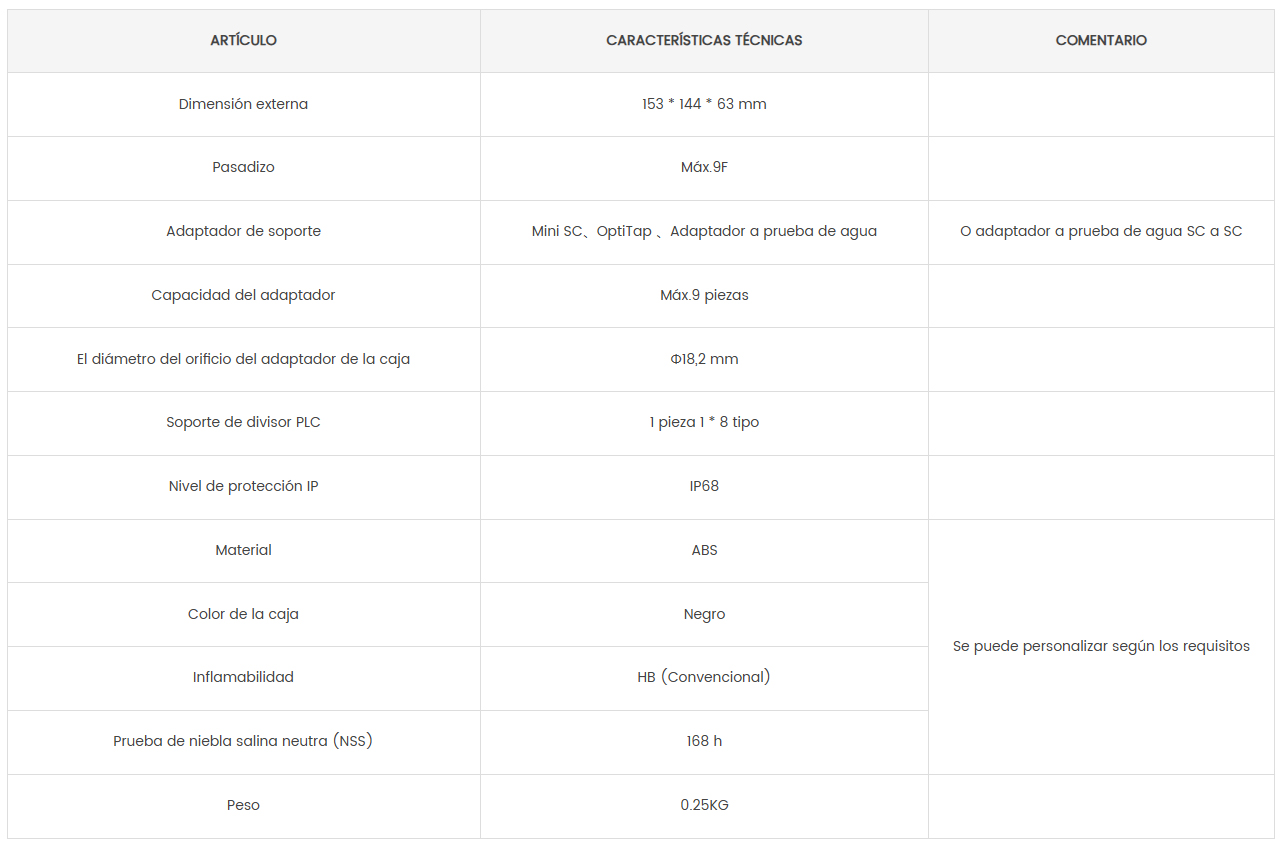The height and width of the screenshot is (851, 1284).
Task: Click the Máx.9 piezas value
Action: 704,295
